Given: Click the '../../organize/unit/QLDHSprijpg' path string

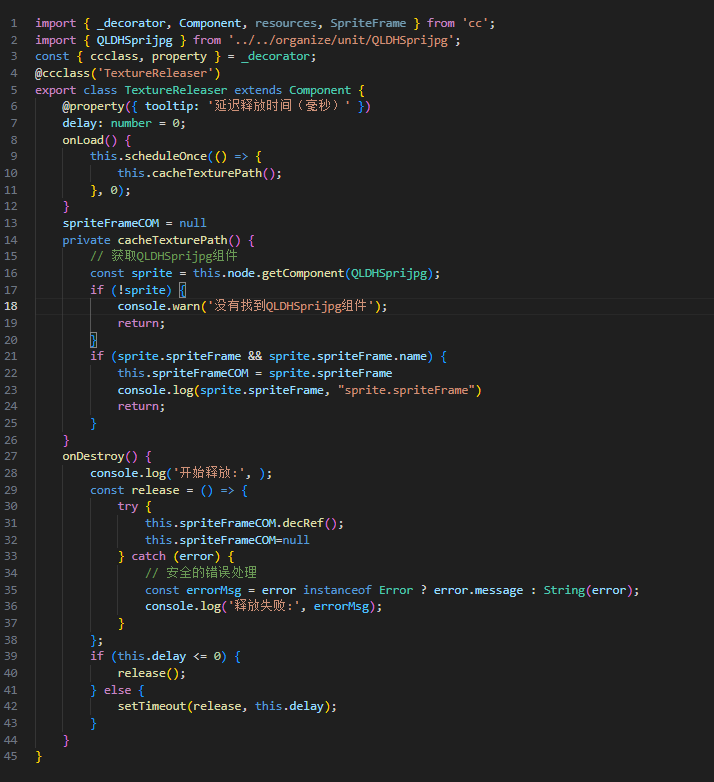Looking at the screenshot, I should 341,40.
